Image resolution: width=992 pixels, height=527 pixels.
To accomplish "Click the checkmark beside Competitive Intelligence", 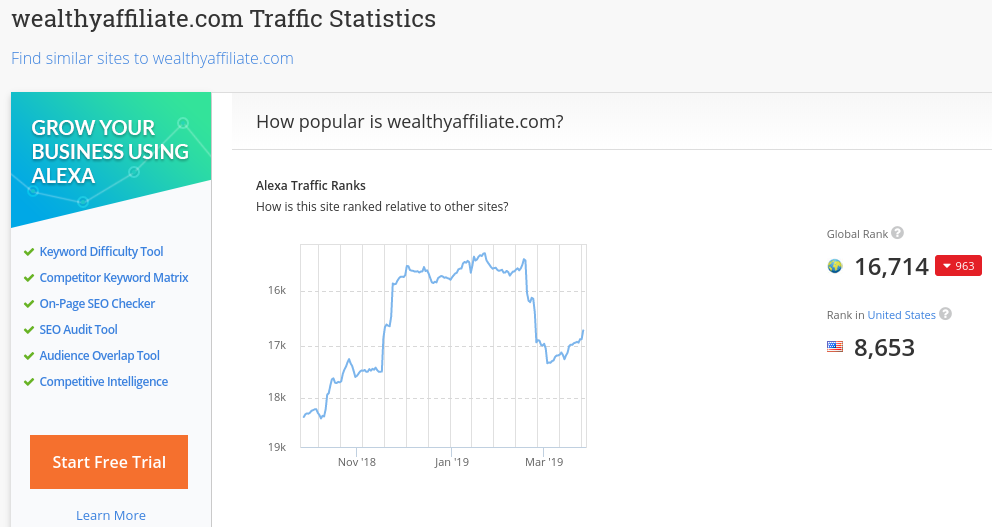I will pyautogui.click(x=28, y=382).
